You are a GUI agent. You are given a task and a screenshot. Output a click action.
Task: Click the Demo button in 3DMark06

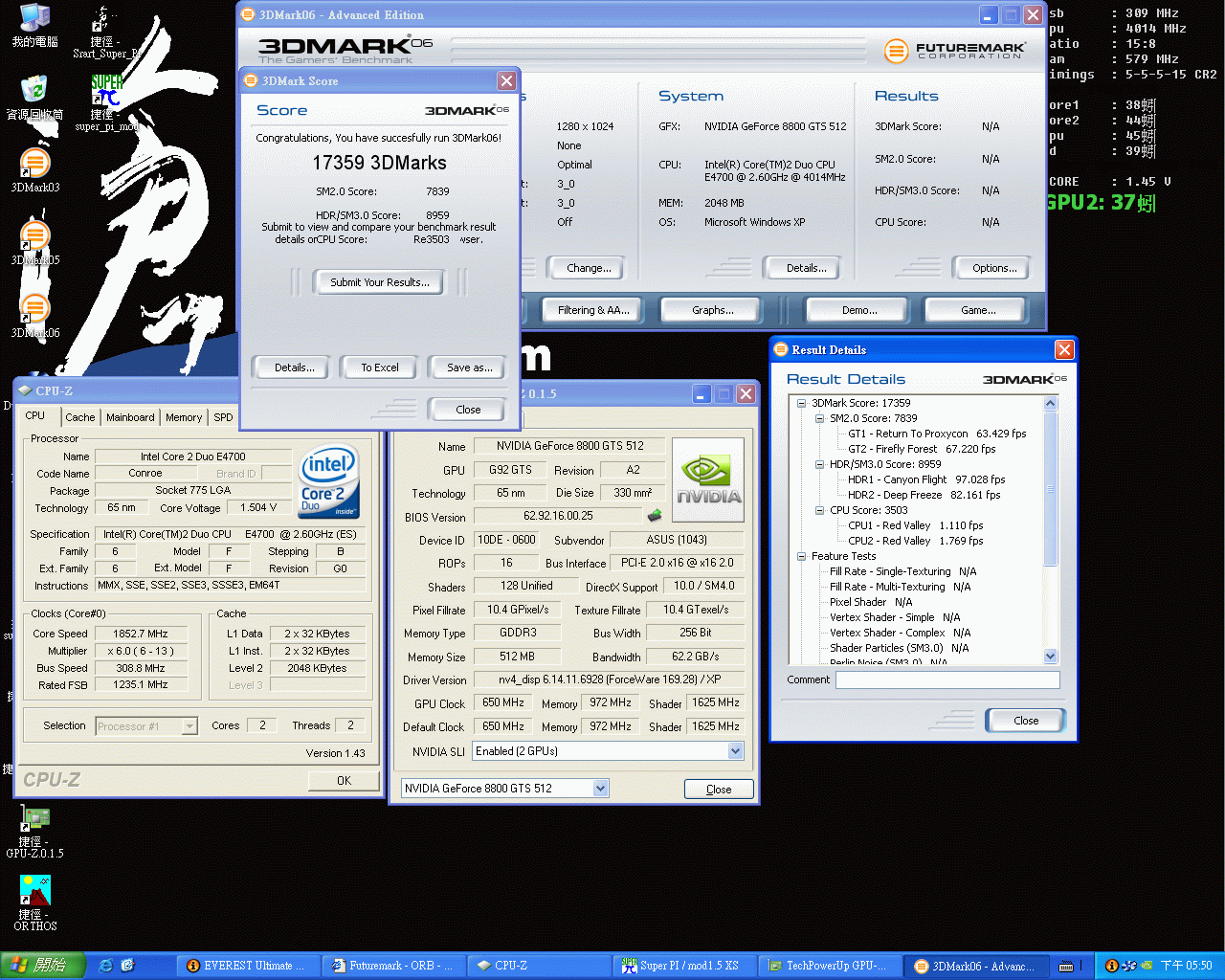[x=860, y=310]
